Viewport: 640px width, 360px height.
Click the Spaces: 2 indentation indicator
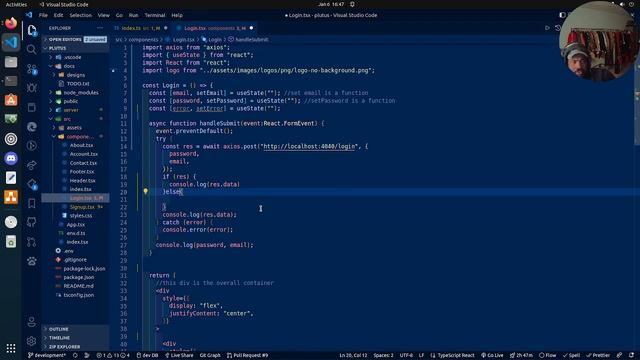pyautogui.click(x=383, y=356)
